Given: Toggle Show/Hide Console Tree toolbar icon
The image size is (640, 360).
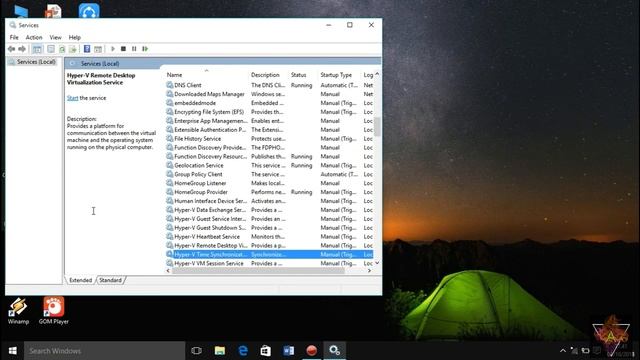Looking at the screenshot, I should pyautogui.click(x=37, y=49).
